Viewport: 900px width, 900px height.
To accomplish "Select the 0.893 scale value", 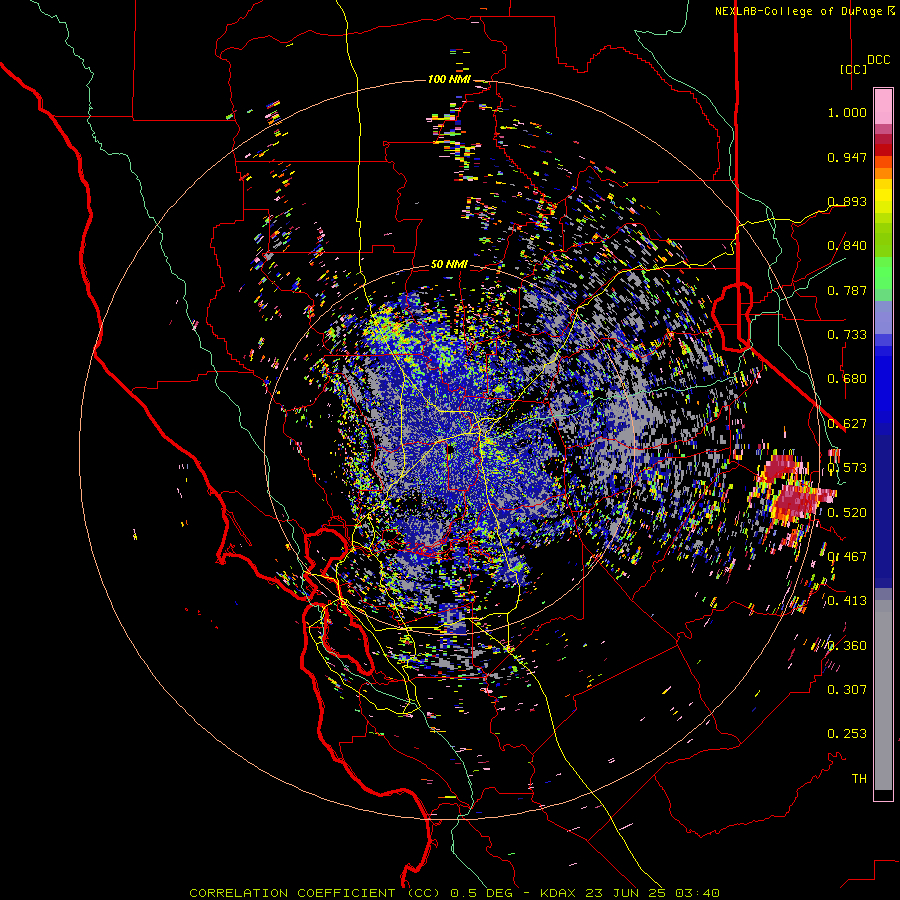I will point(847,201).
